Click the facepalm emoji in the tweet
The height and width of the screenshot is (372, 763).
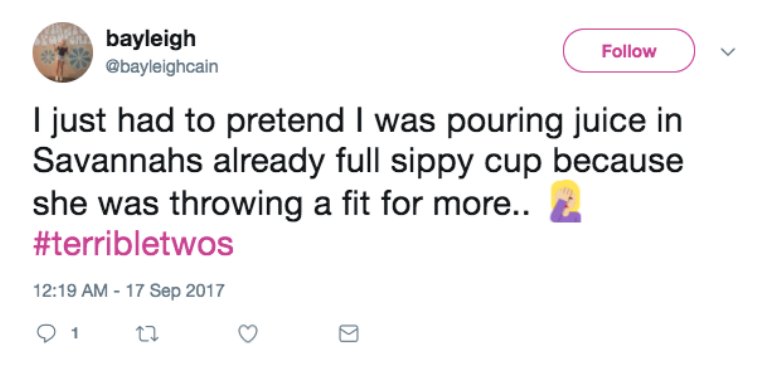565,201
